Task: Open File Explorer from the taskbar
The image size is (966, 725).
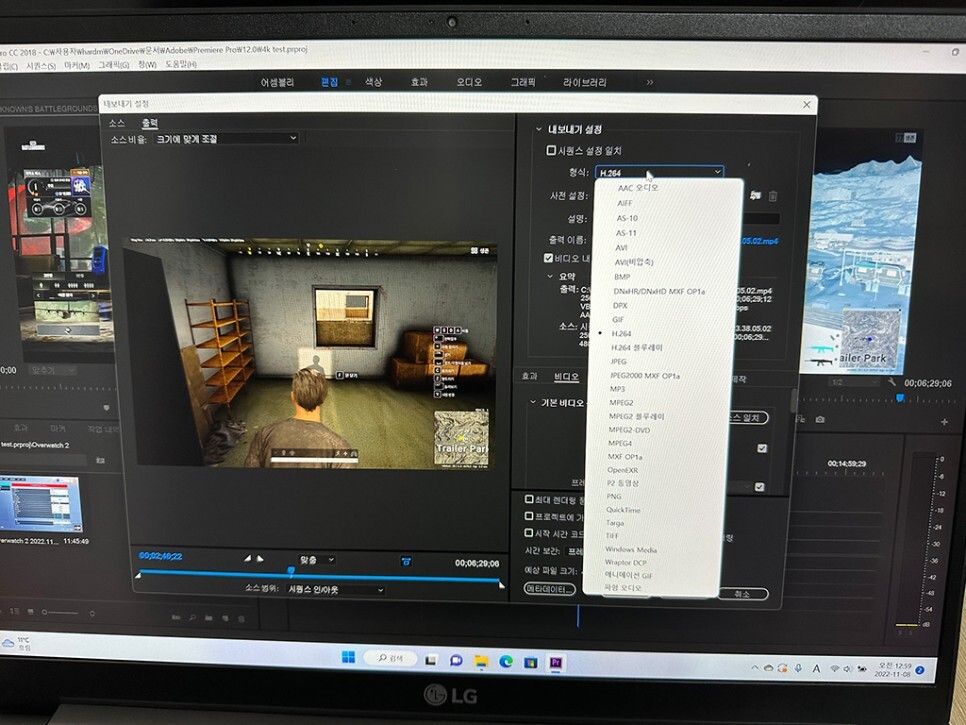Action: pos(481,662)
